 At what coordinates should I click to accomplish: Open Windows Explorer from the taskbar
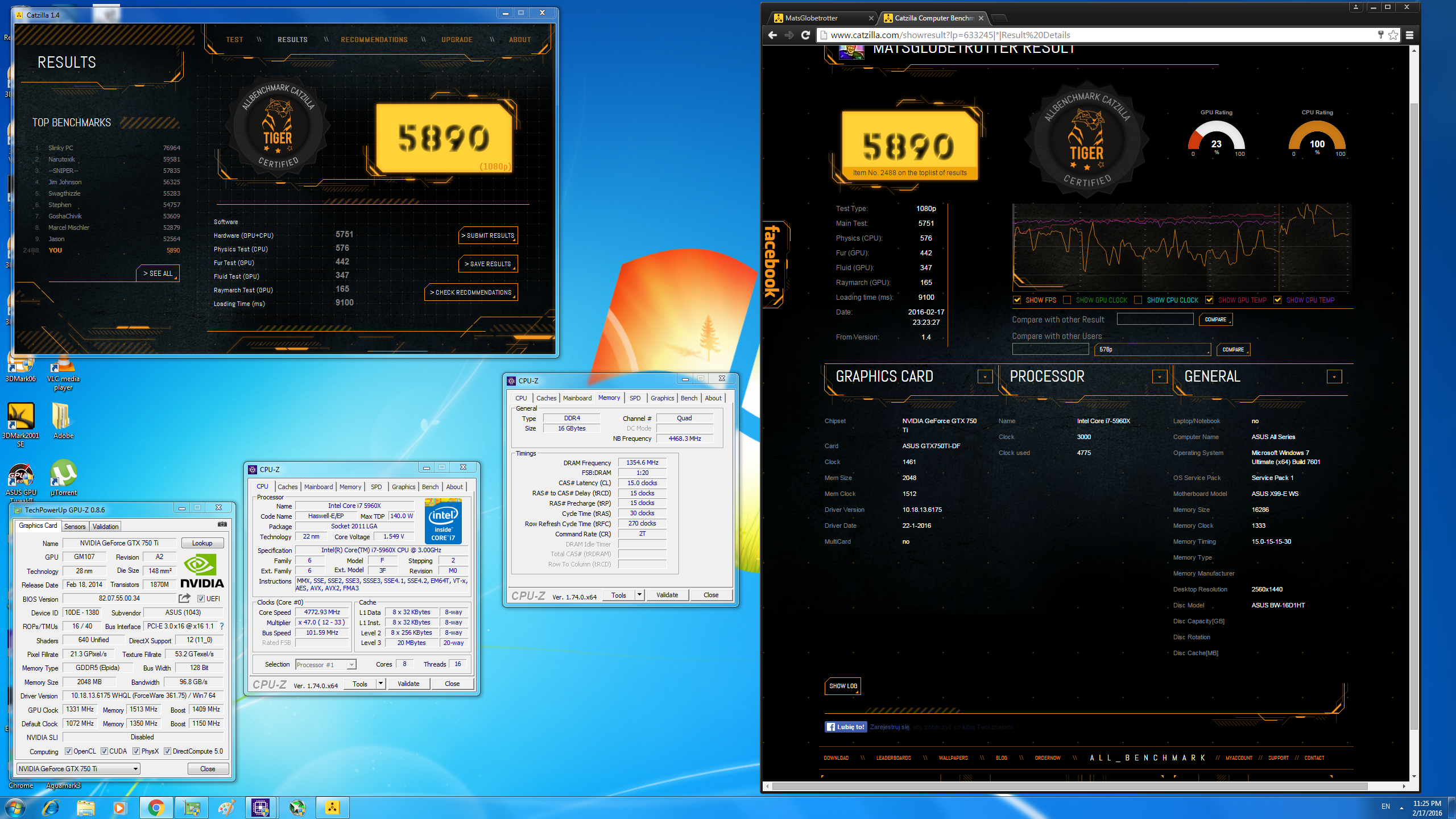coord(86,808)
